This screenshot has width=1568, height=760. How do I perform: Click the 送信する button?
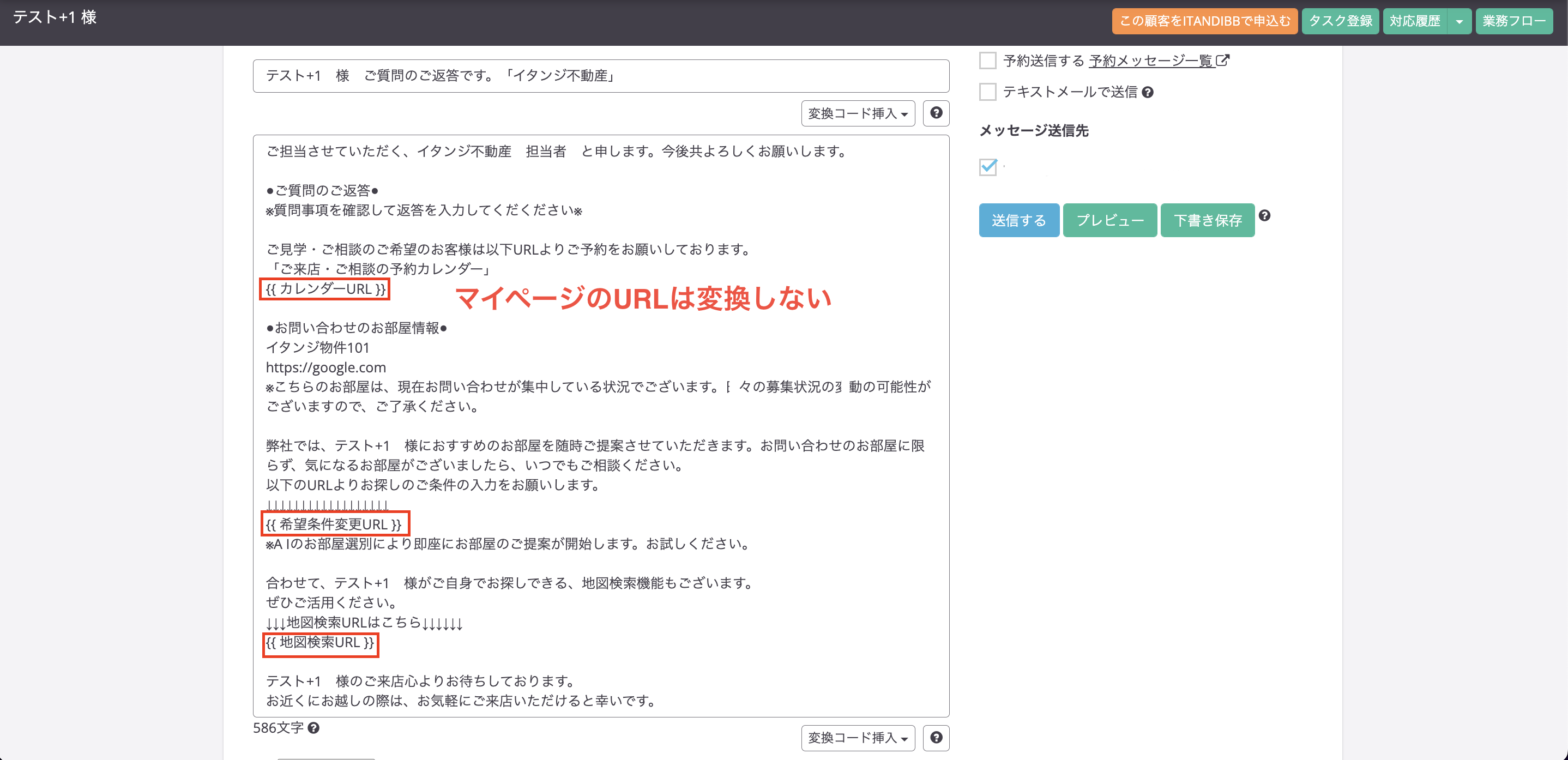pyautogui.click(x=1018, y=220)
